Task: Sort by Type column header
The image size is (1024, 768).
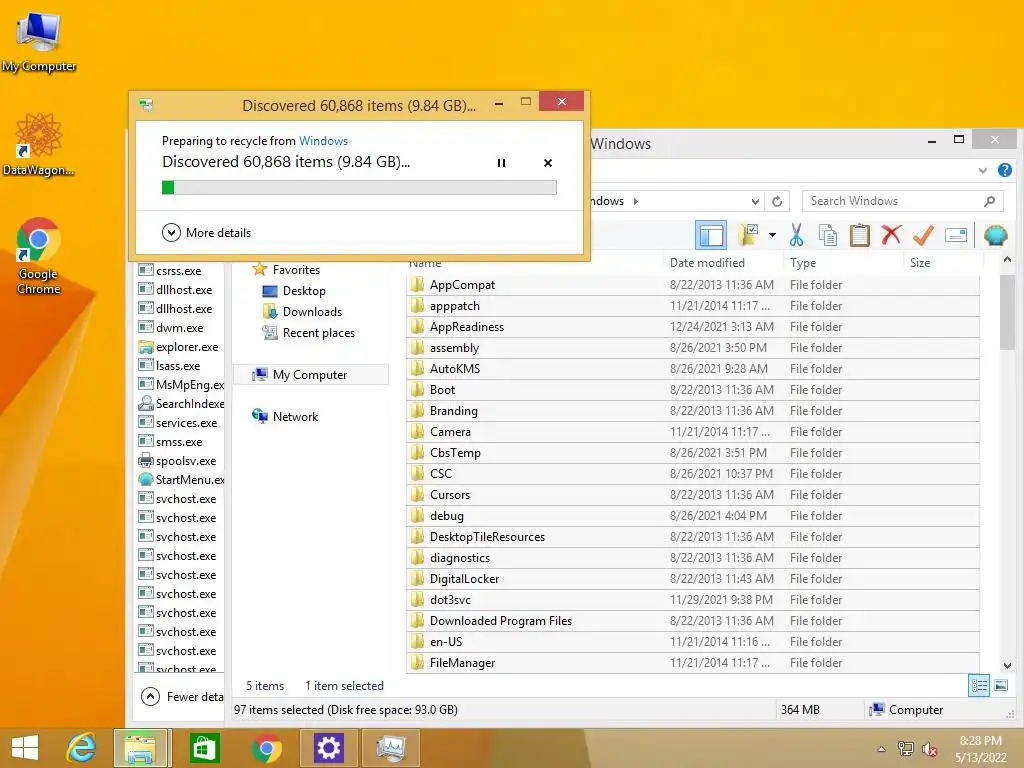Action: point(842,263)
